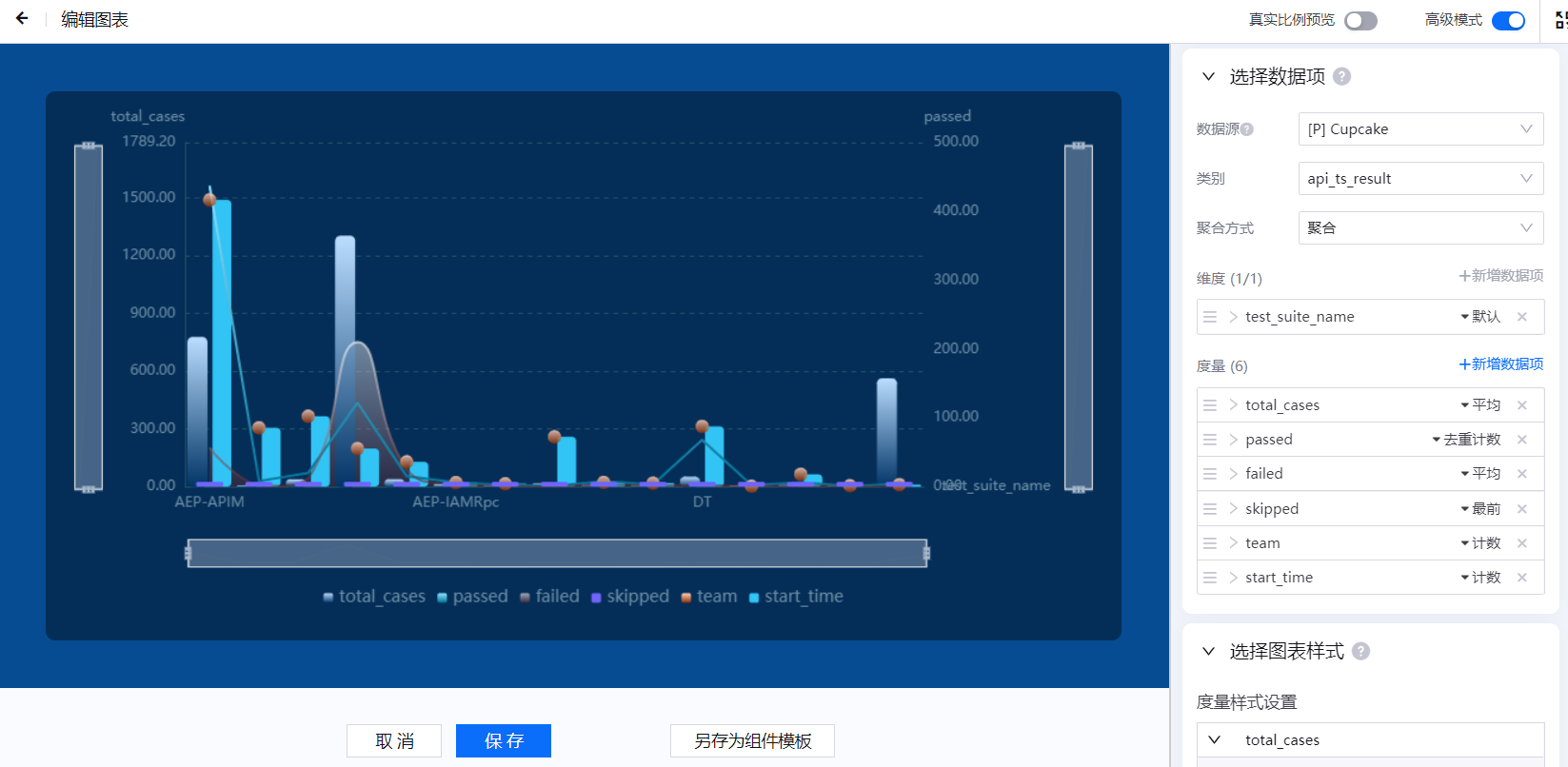The width and height of the screenshot is (1568, 767).
Task: Remove skipped measure
Action: [x=1522, y=509]
